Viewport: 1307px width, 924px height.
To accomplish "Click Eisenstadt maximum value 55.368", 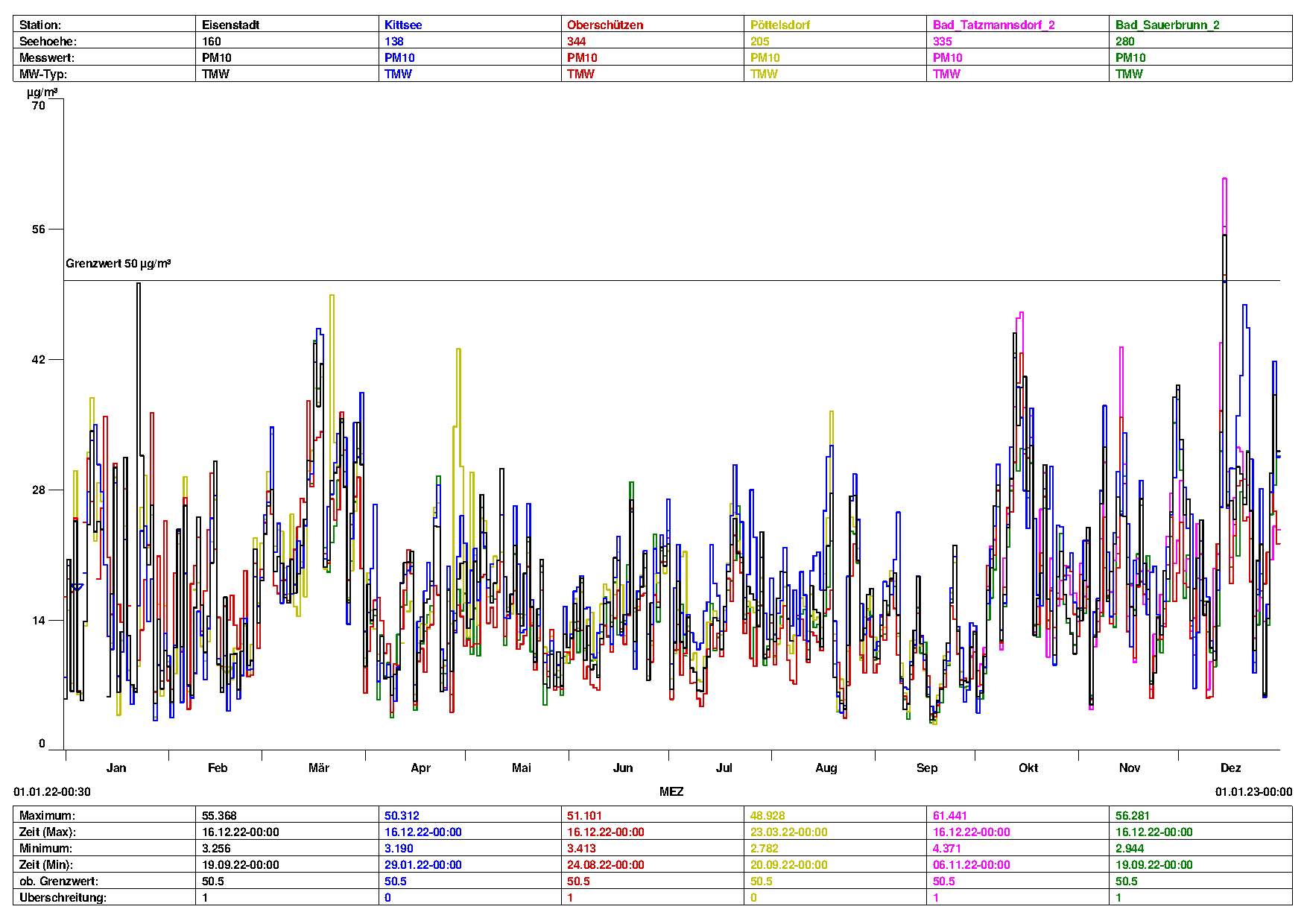I will pos(219,815).
